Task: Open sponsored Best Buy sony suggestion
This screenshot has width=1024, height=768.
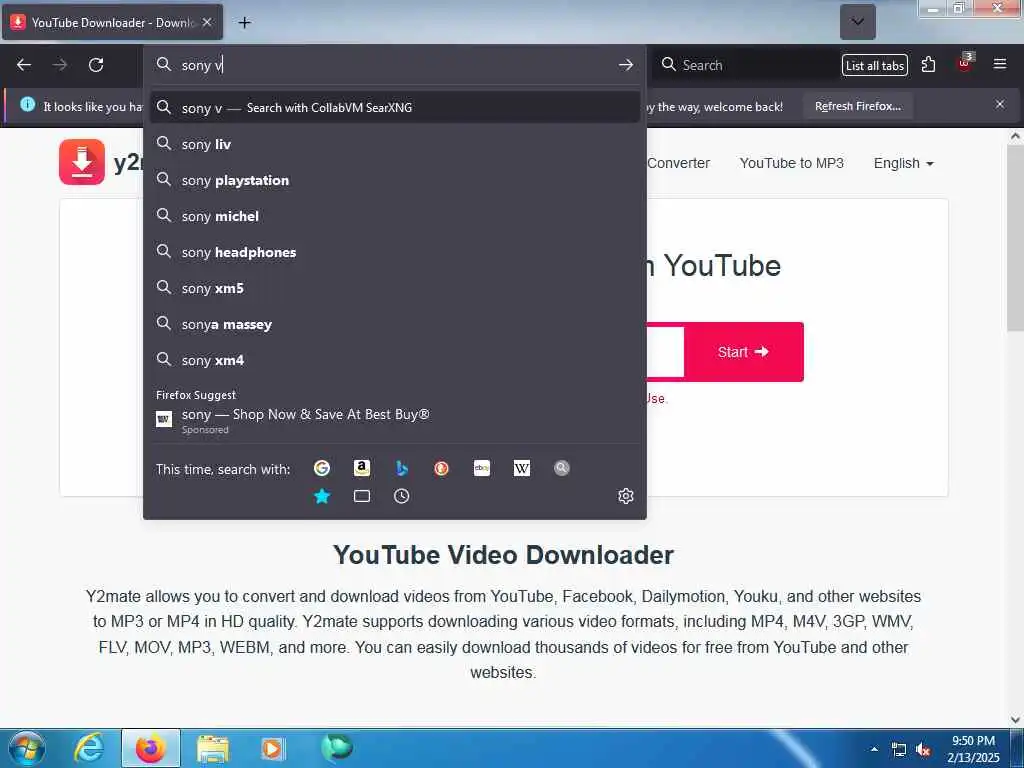Action: [x=394, y=420]
